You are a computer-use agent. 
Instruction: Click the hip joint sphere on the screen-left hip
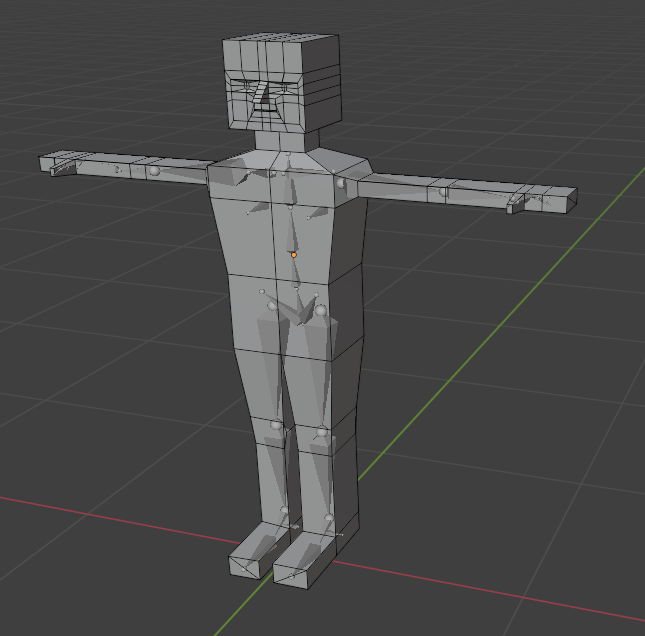click(x=272, y=306)
